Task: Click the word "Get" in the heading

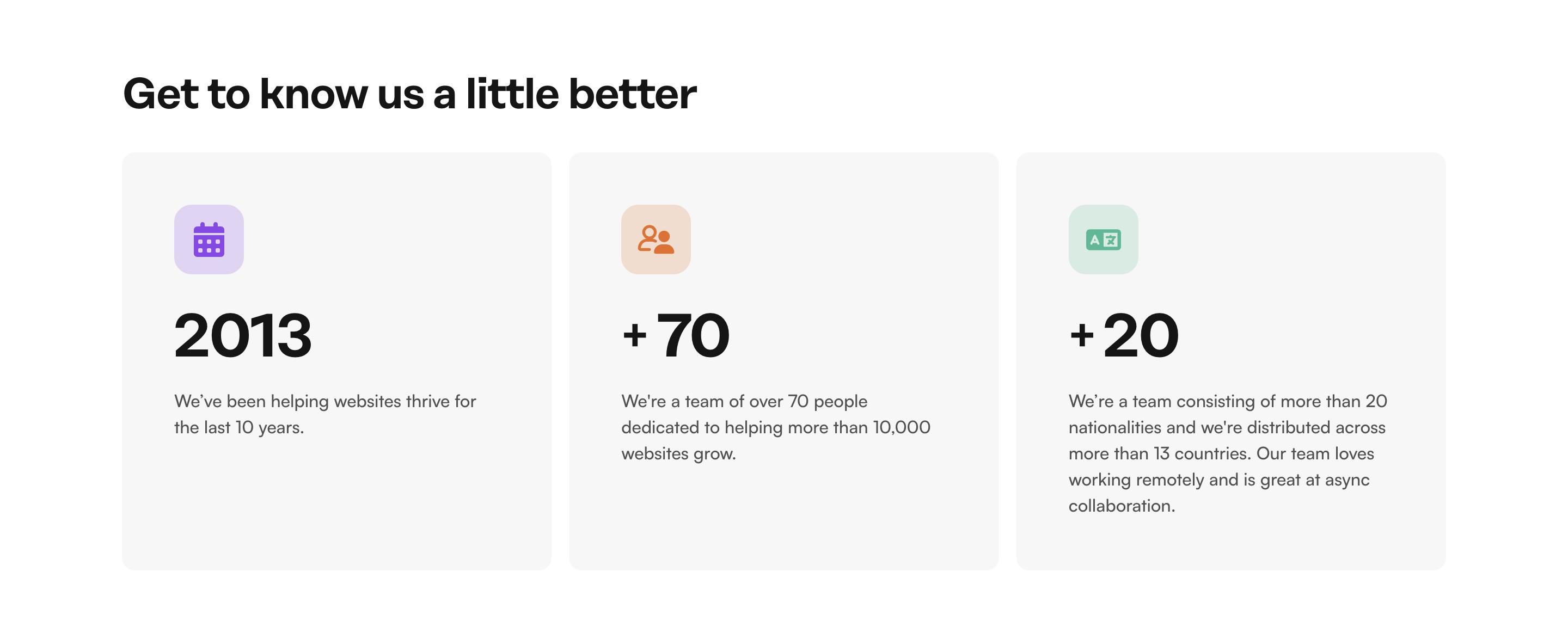Action: coord(161,94)
